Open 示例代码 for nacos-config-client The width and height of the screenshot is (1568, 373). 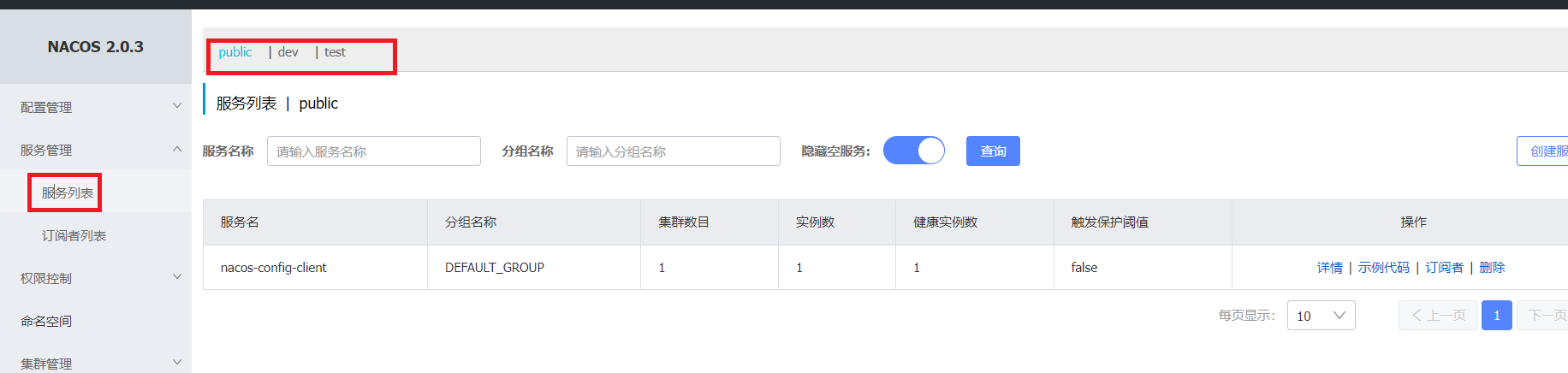pyautogui.click(x=1384, y=268)
